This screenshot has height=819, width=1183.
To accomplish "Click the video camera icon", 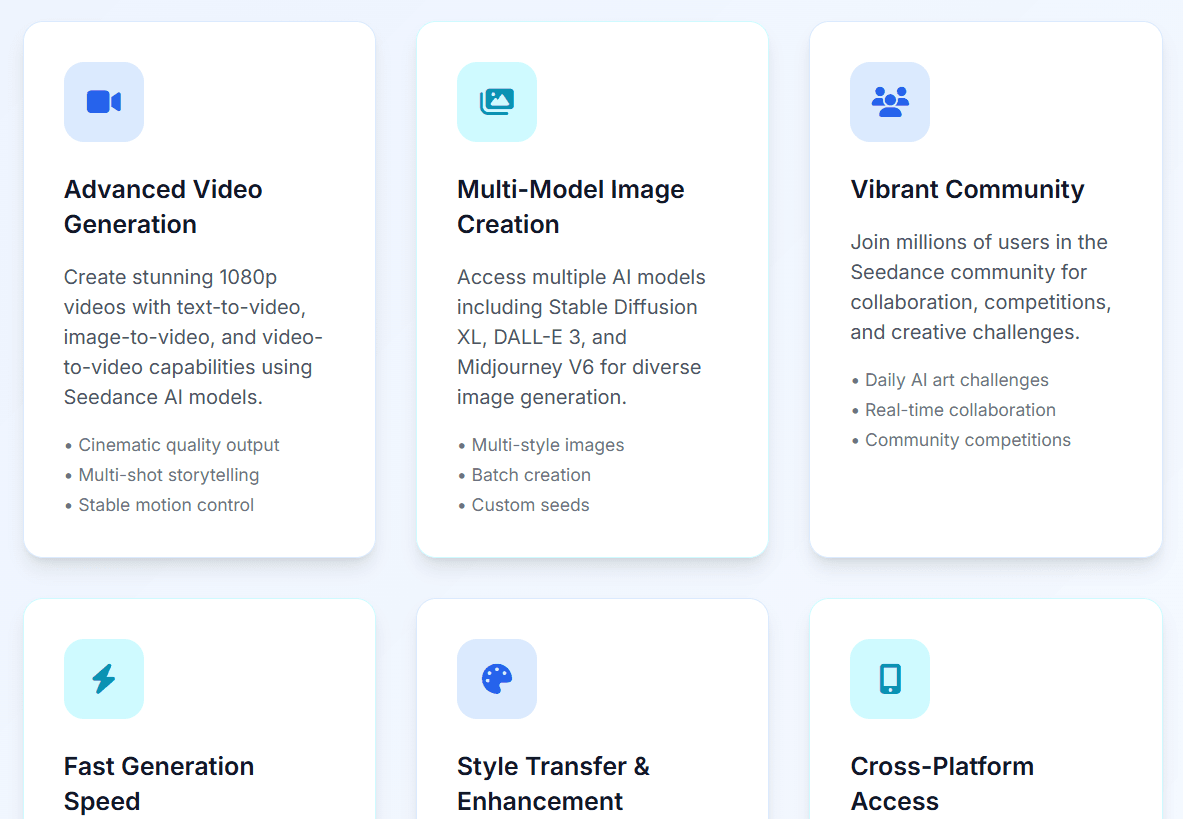I will (x=104, y=102).
